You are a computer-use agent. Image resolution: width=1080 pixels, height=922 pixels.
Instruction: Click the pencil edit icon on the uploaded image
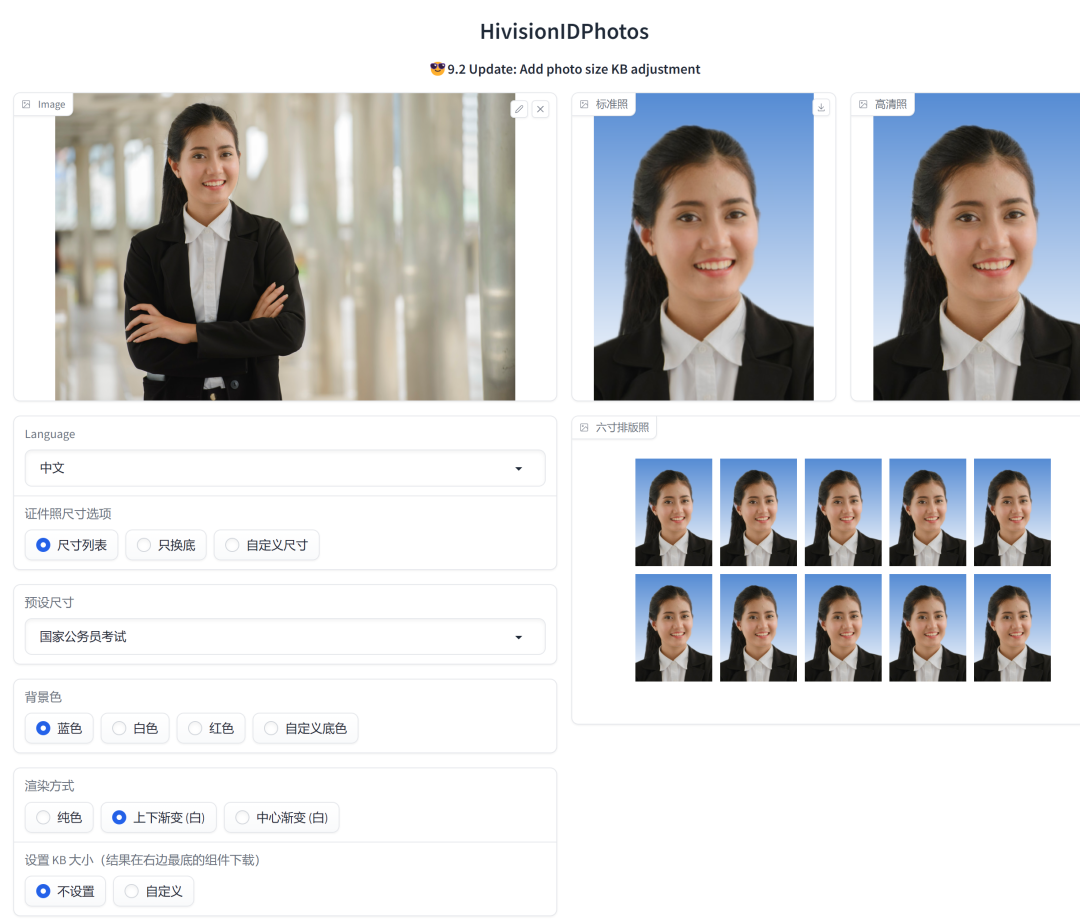pyautogui.click(x=519, y=109)
